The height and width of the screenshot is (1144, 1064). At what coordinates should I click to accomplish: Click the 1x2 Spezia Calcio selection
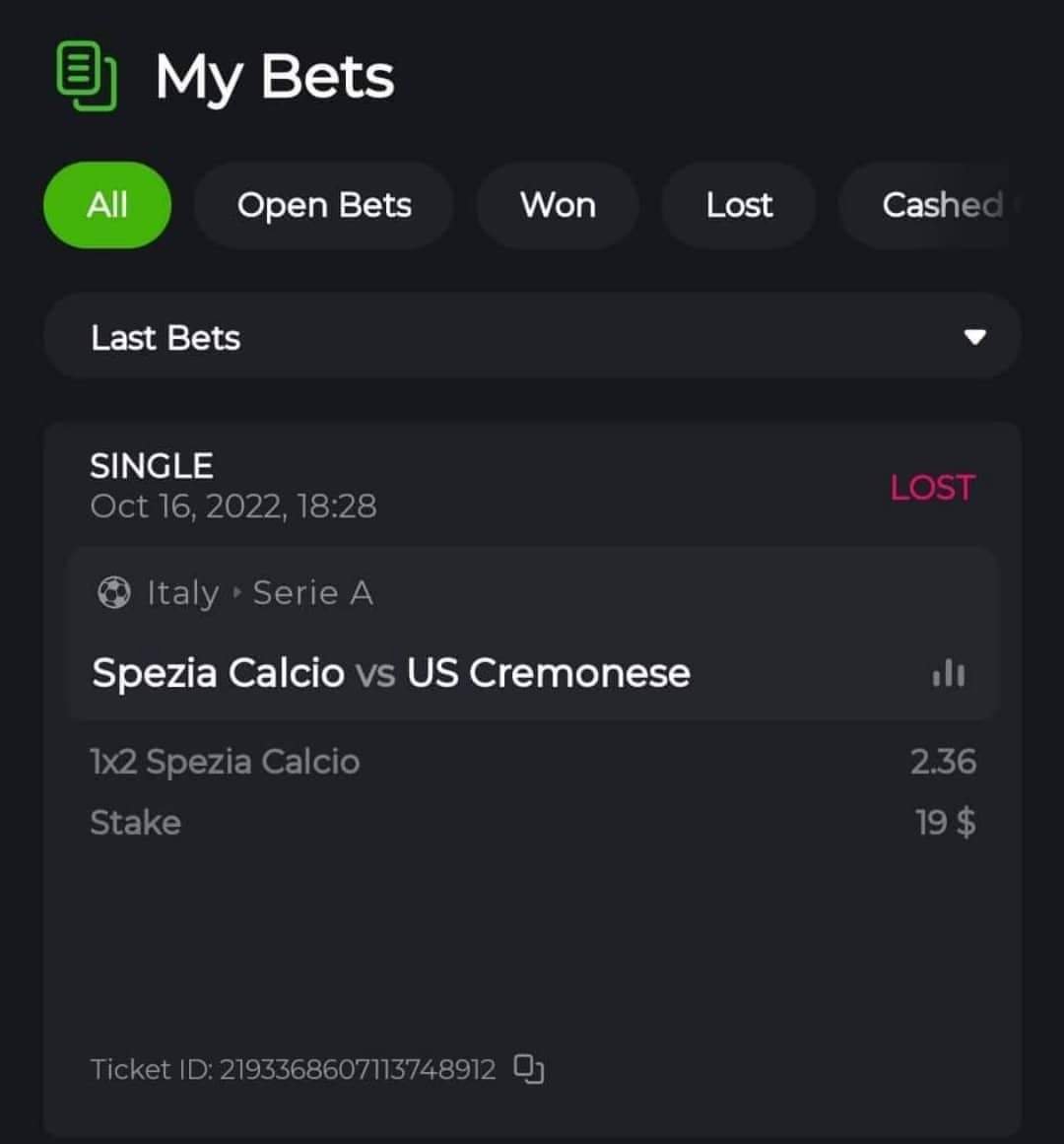225,762
